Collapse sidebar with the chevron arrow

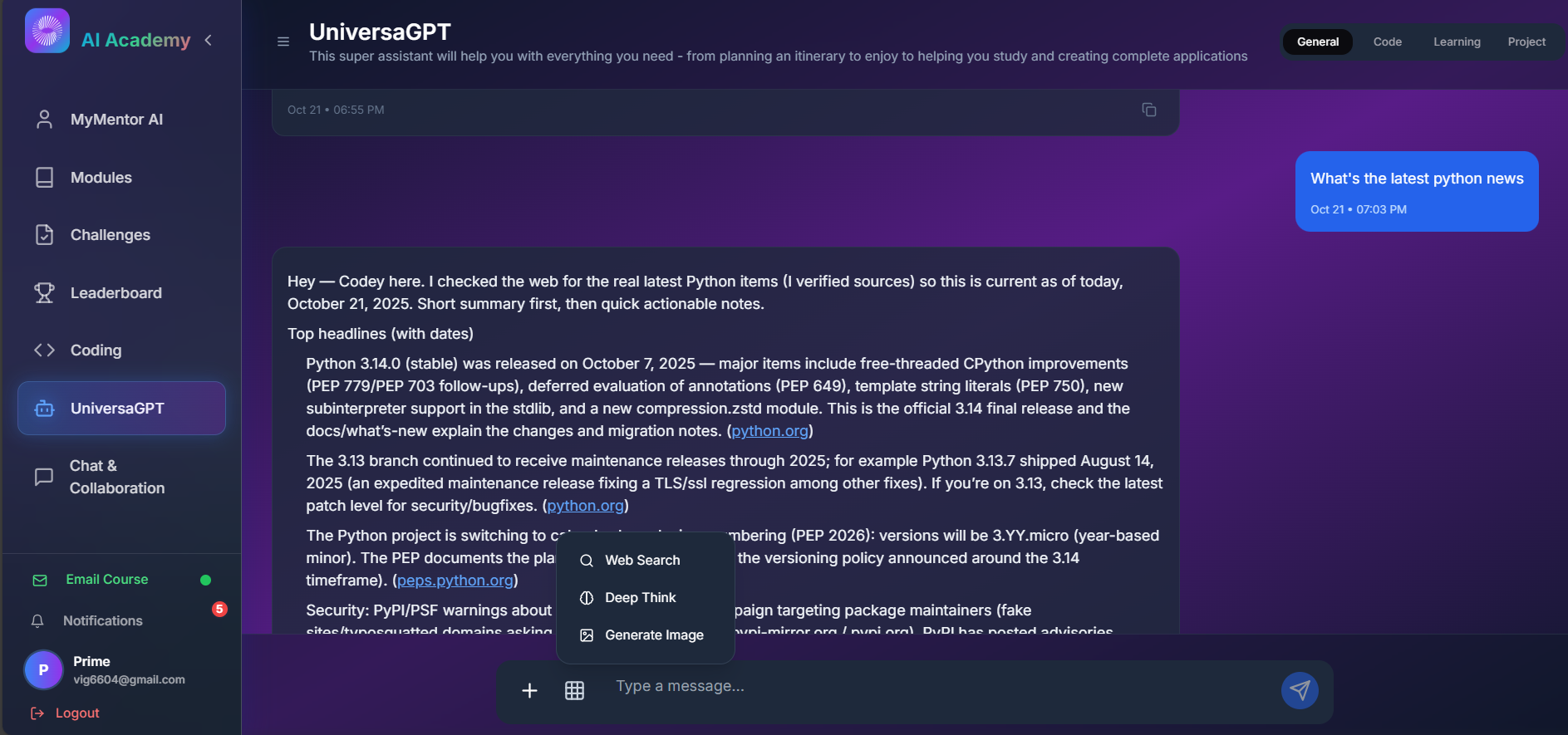click(209, 40)
